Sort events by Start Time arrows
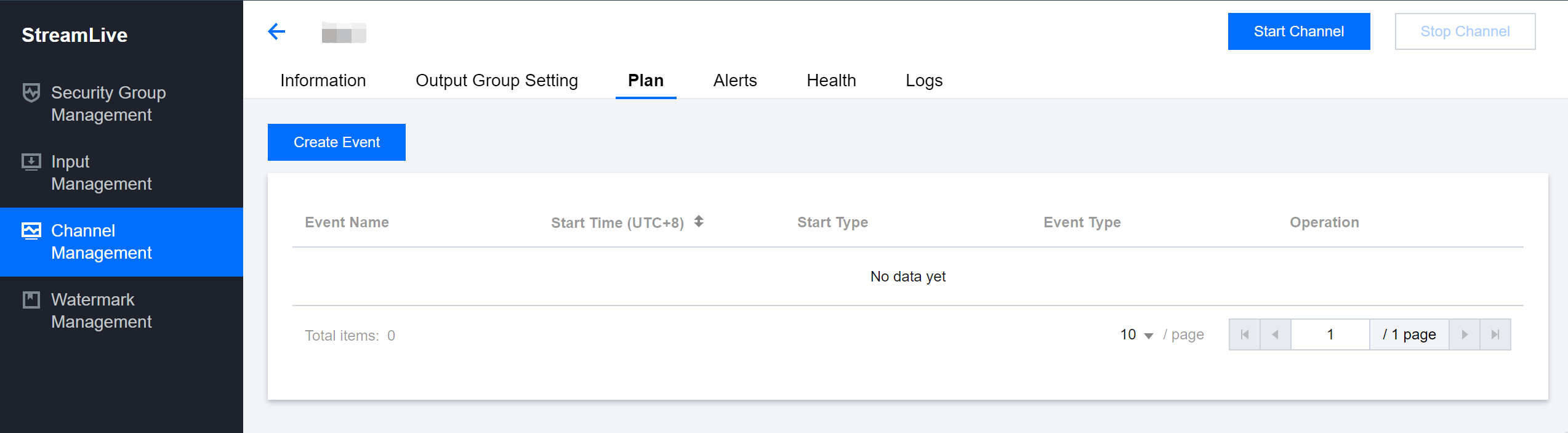Viewport: 1568px width, 433px height. click(x=699, y=222)
